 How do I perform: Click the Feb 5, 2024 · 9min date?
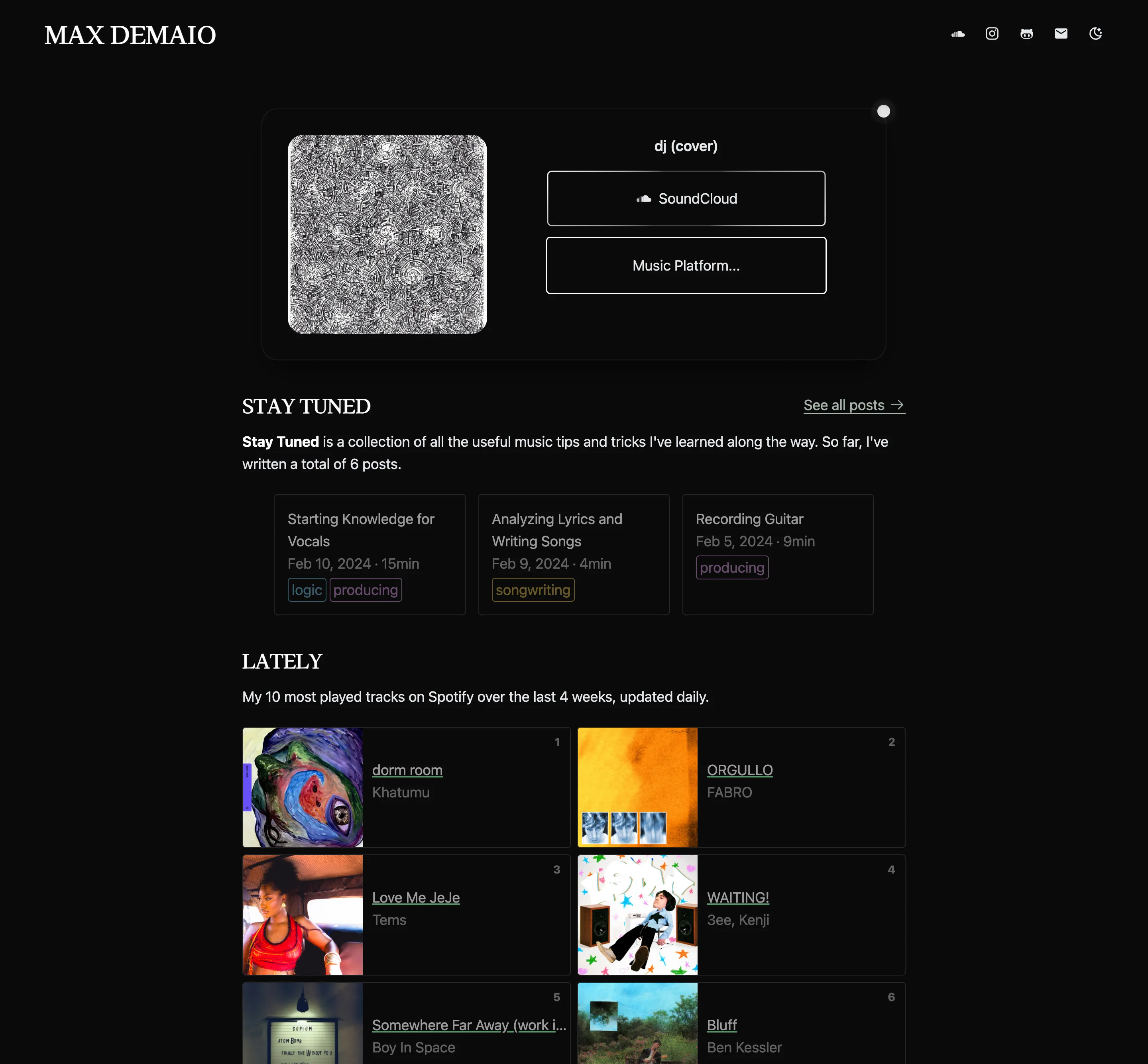tap(755, 541)
